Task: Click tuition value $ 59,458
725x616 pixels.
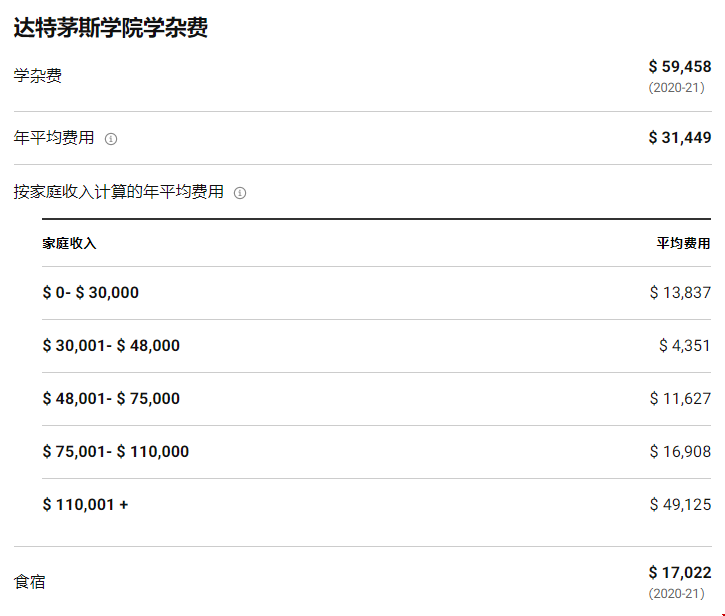Action: (x=680, y=67)
